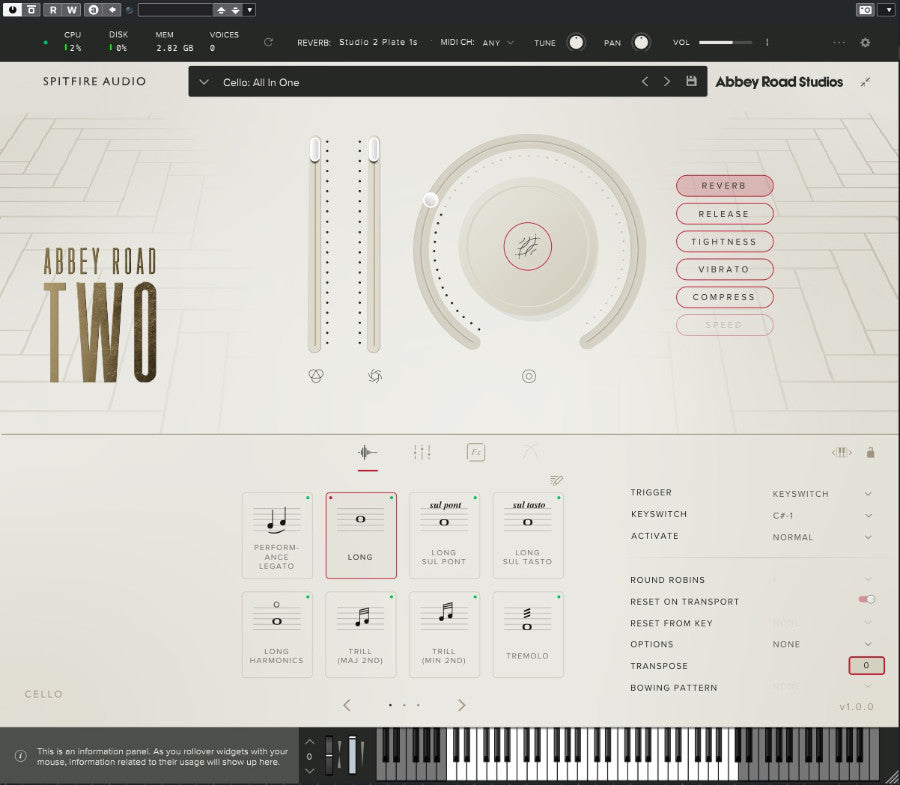Go to previous articulation page arrow

[347, 705]
